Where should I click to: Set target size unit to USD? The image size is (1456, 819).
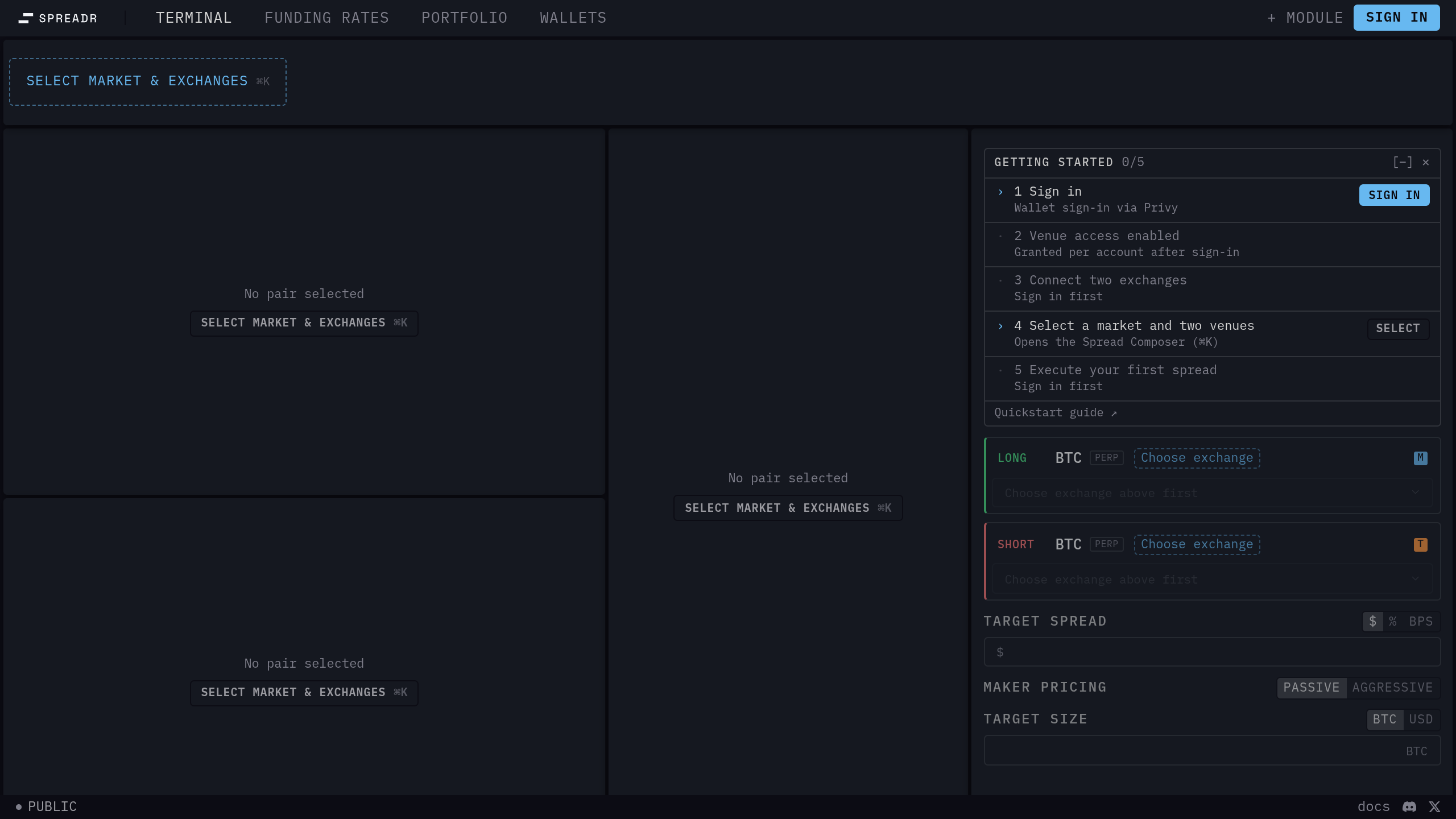pyautogui.click(x=1421, y=719)
